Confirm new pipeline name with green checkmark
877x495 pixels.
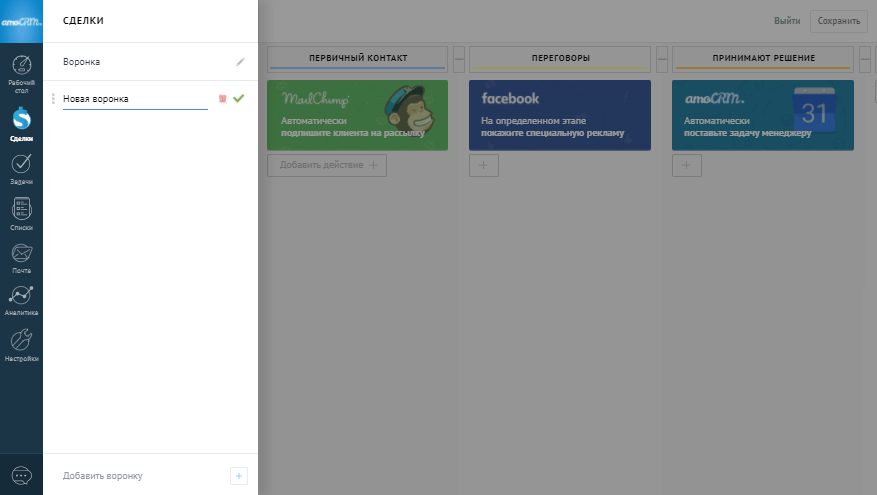[x=239, y=98]
